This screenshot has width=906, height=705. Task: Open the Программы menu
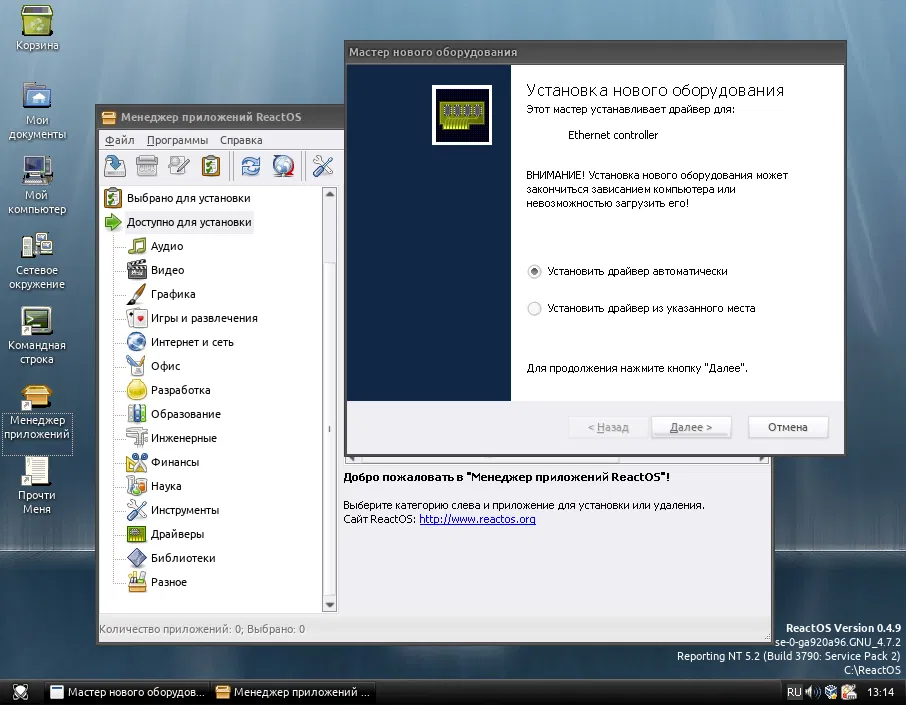pos(177,140)
